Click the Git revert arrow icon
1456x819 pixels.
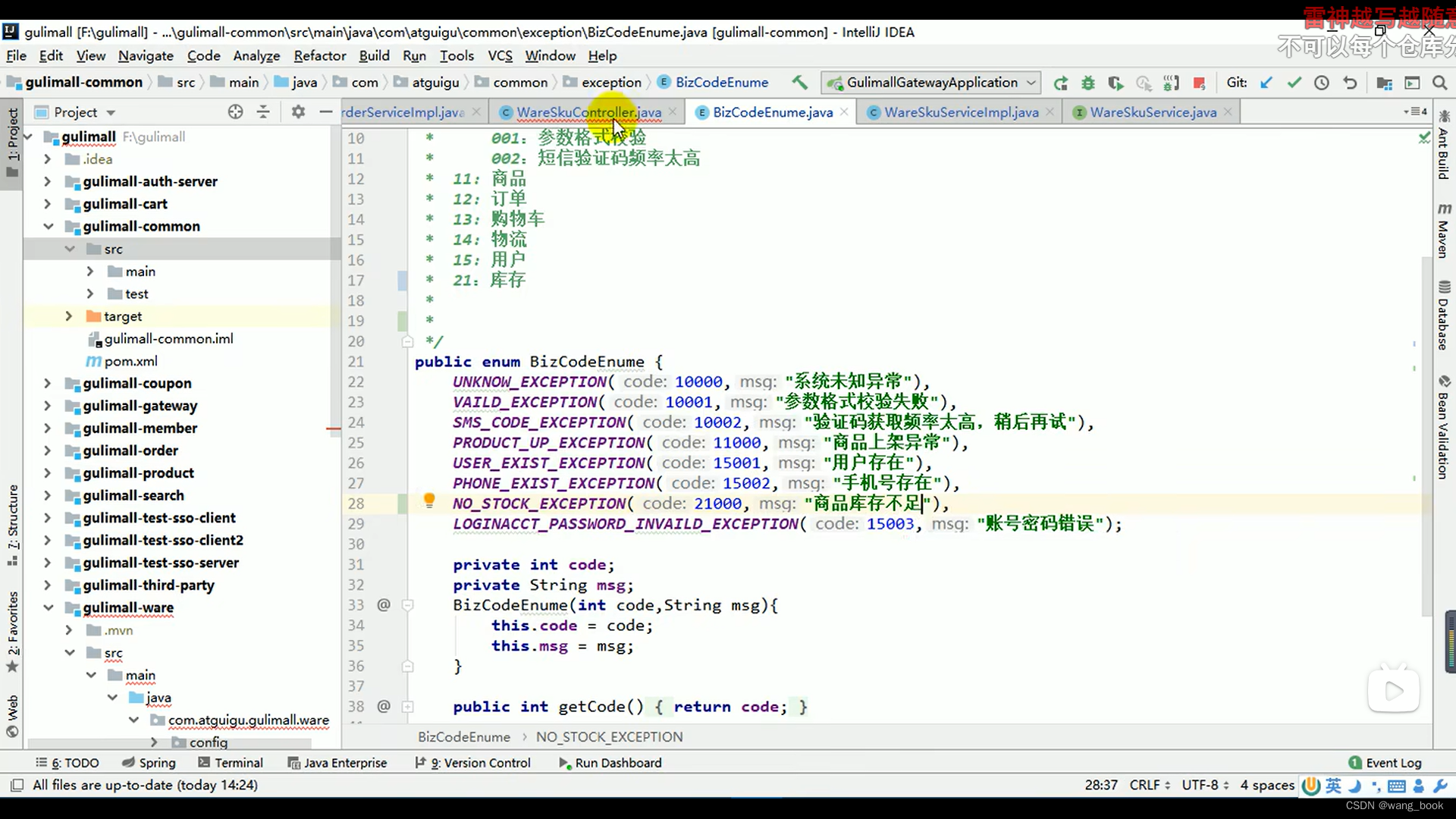click(1350, 83)
